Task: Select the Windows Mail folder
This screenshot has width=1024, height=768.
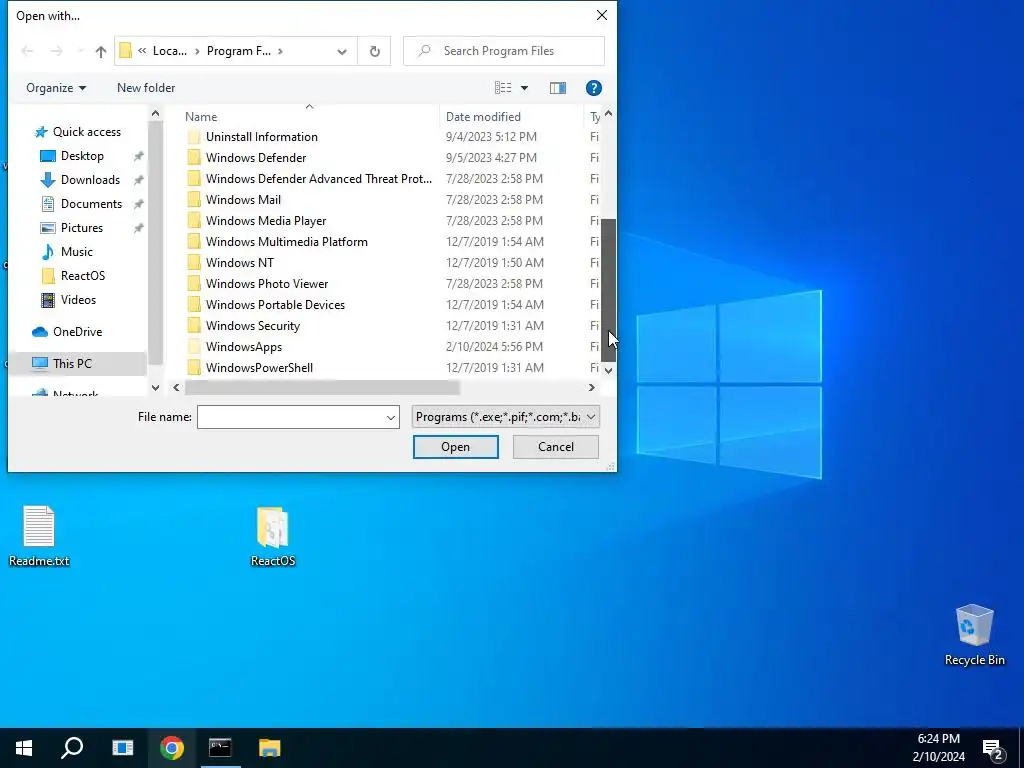Action: click(x=243, y=200)
